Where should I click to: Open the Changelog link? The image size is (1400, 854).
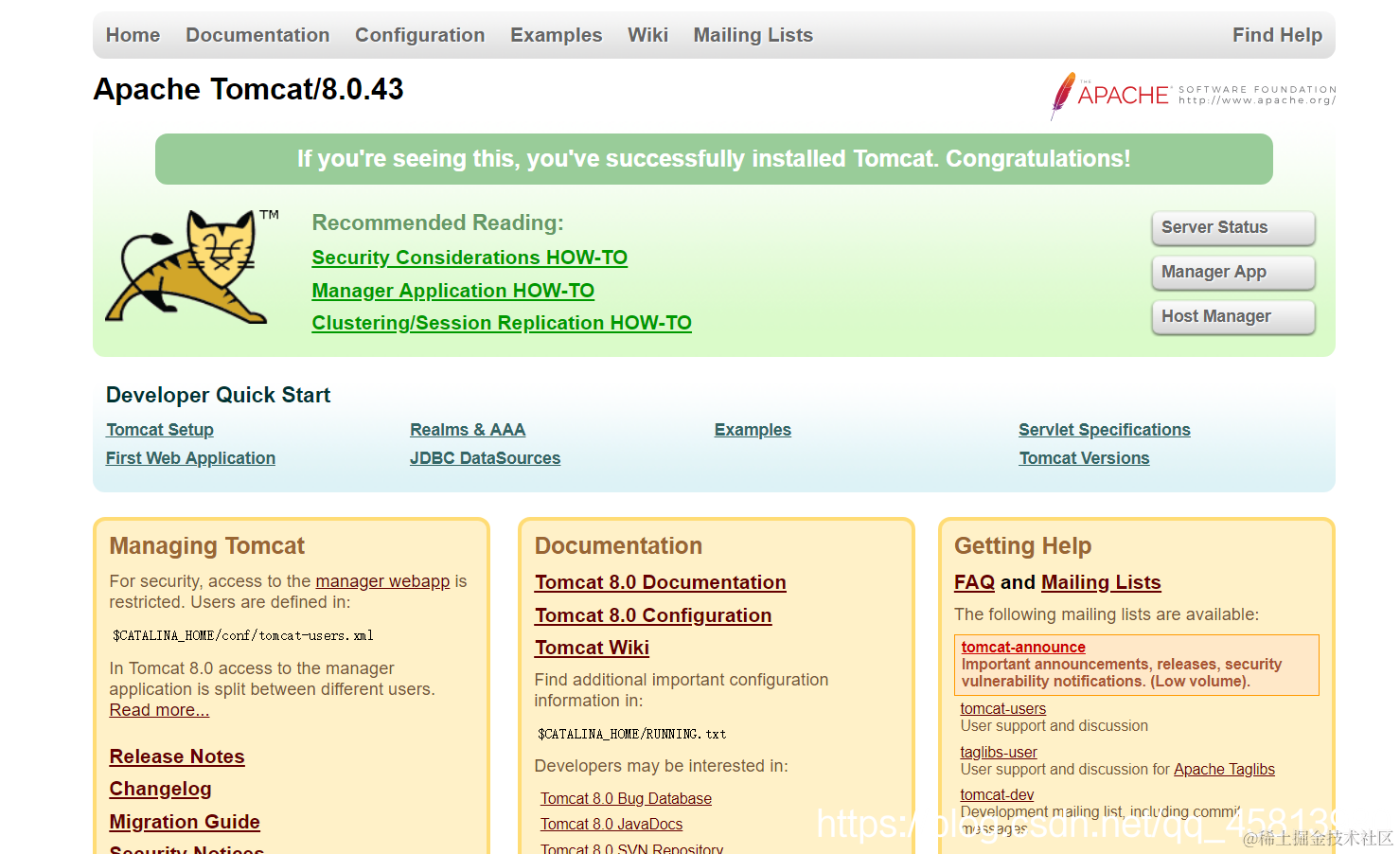pos(160,789)
